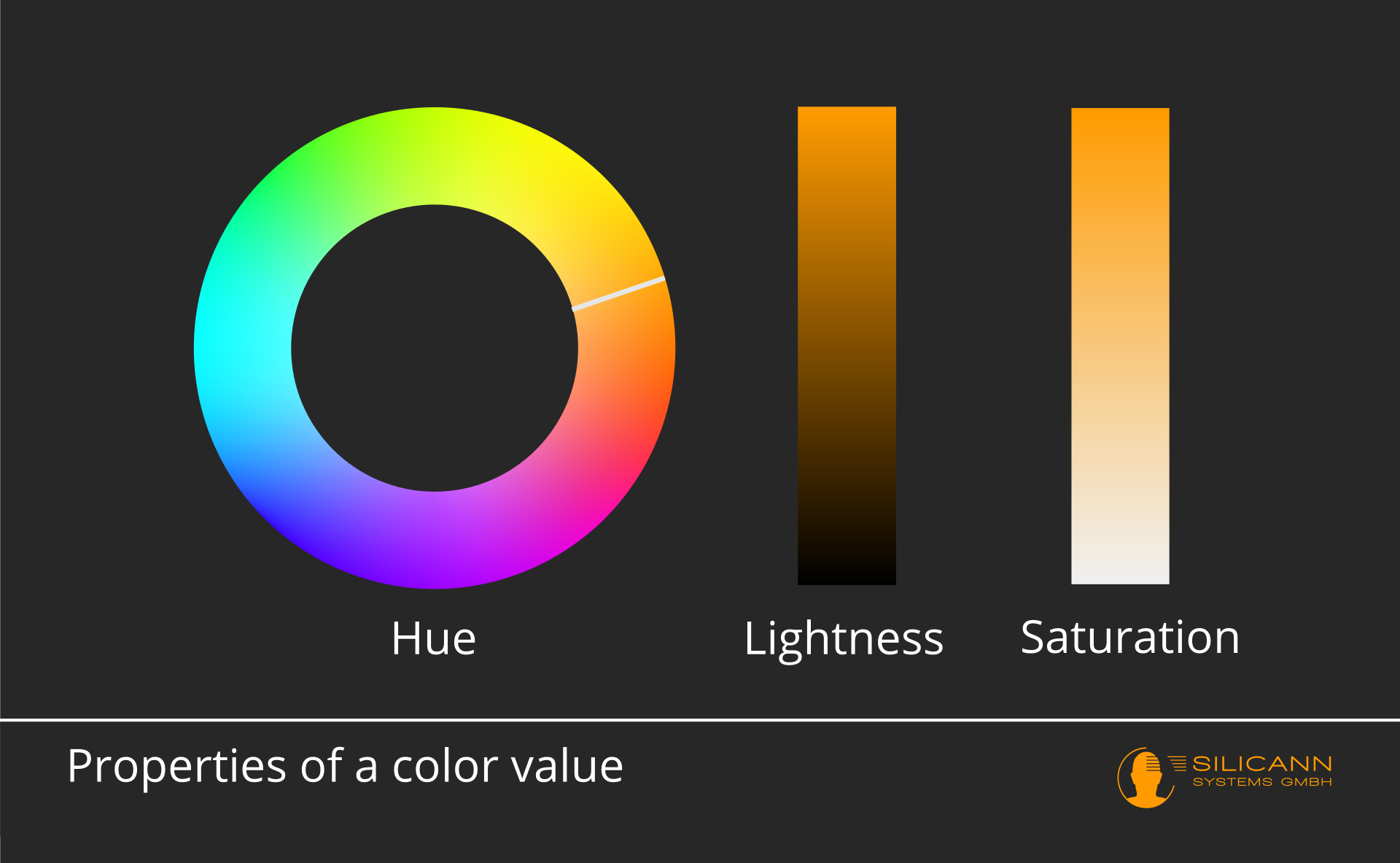This screenshot has height=863, width=1400.
Task: Click the Hue label
Action: pyautogui.click(x=434, y=638)
